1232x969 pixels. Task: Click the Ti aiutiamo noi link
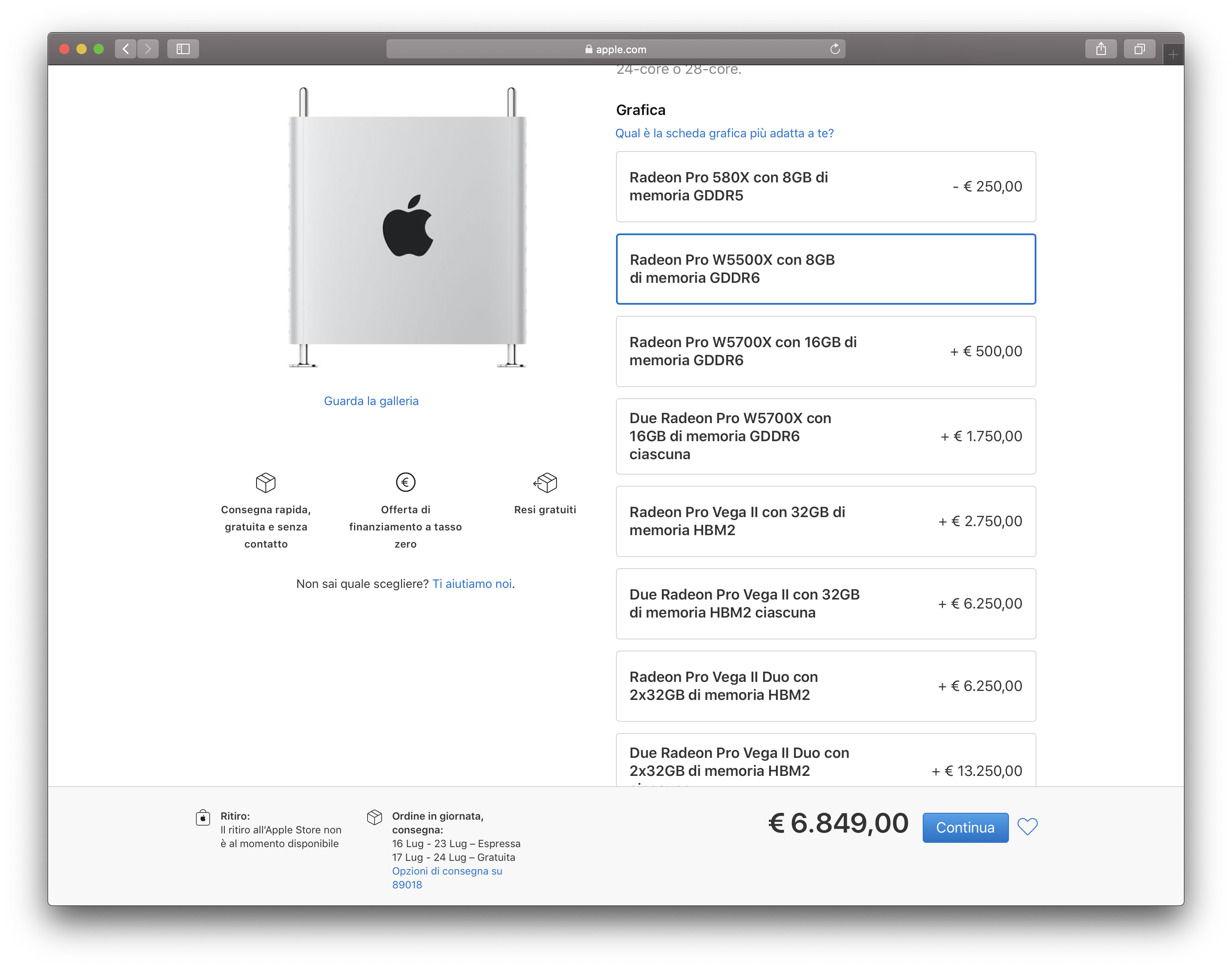point(472,584)
